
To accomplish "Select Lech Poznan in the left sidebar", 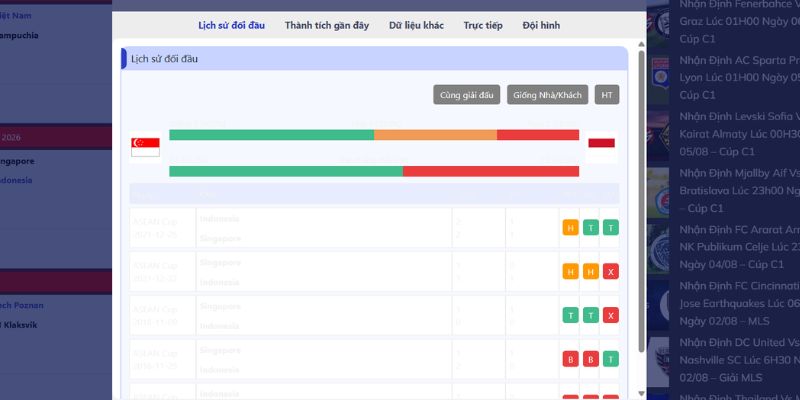I will (x=21, y=306).
